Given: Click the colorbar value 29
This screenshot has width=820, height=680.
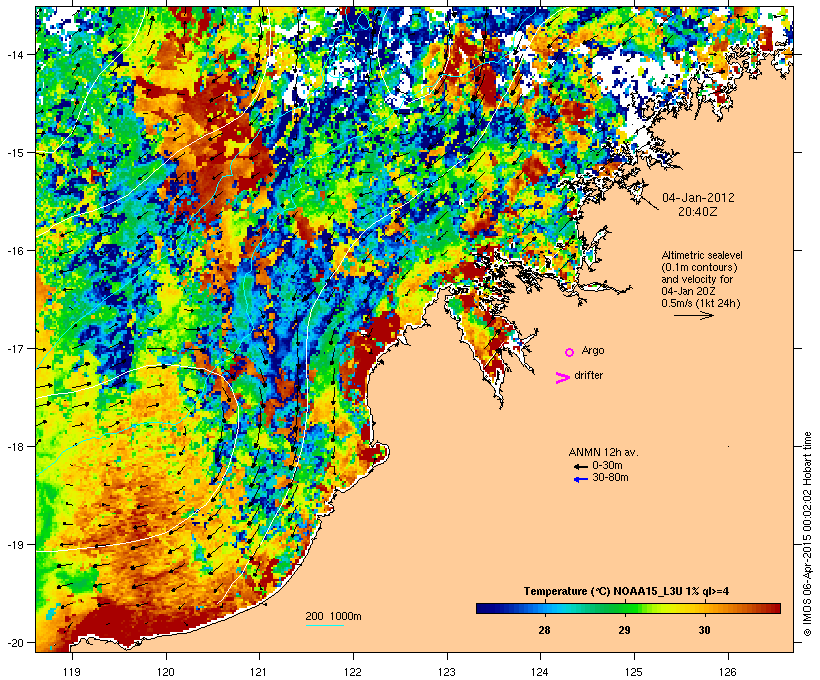Looking at the screenshot, I should [x=624, y=630].
